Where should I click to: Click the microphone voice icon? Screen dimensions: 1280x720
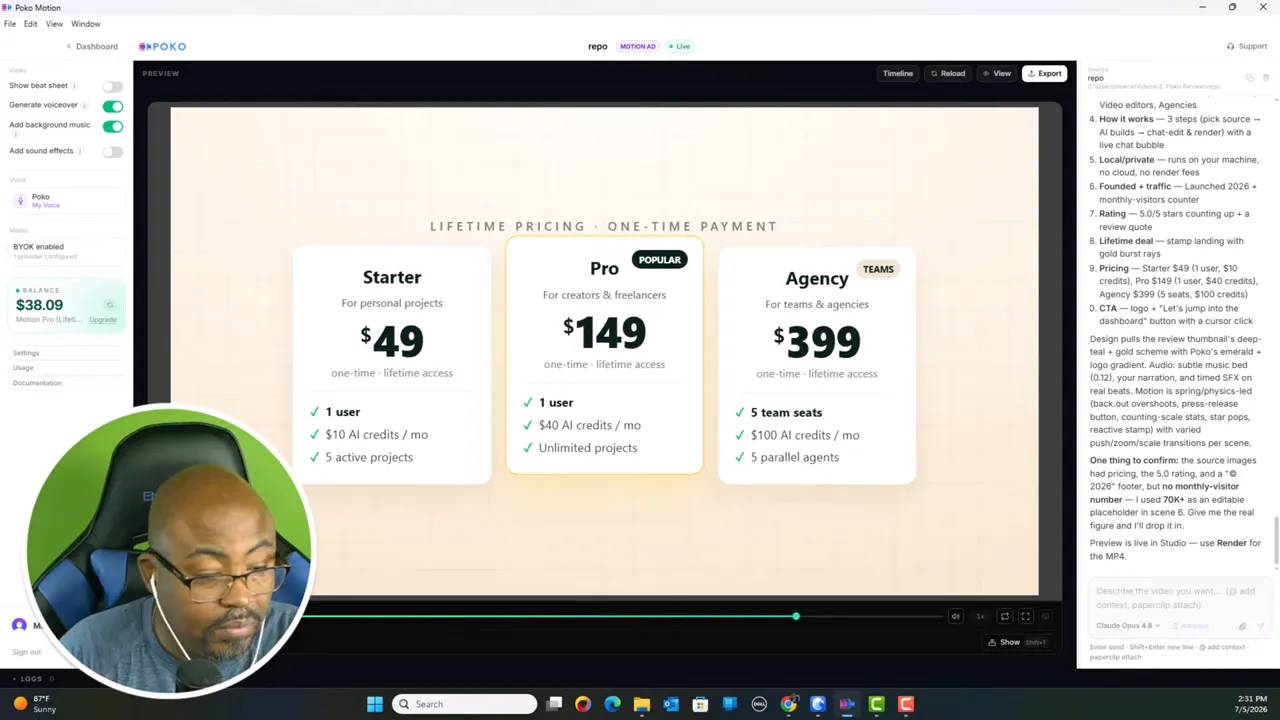[21, 201]
